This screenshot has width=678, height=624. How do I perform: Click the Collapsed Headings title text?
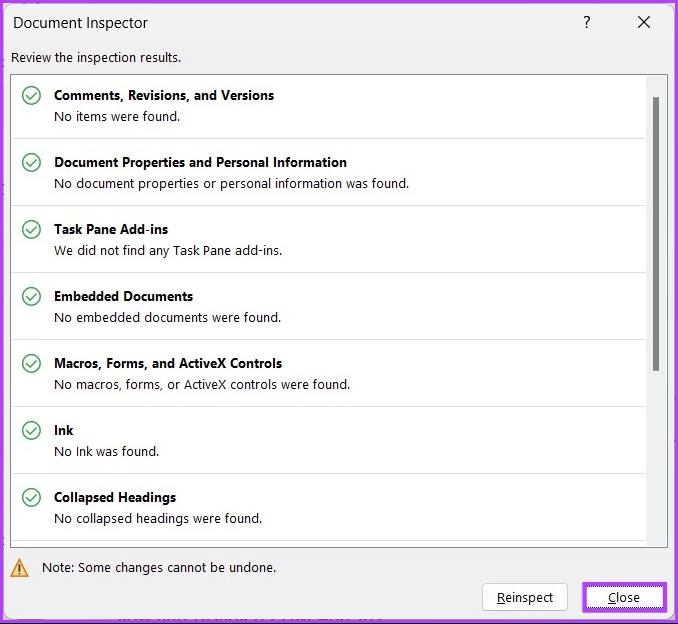tap(115, 498)
